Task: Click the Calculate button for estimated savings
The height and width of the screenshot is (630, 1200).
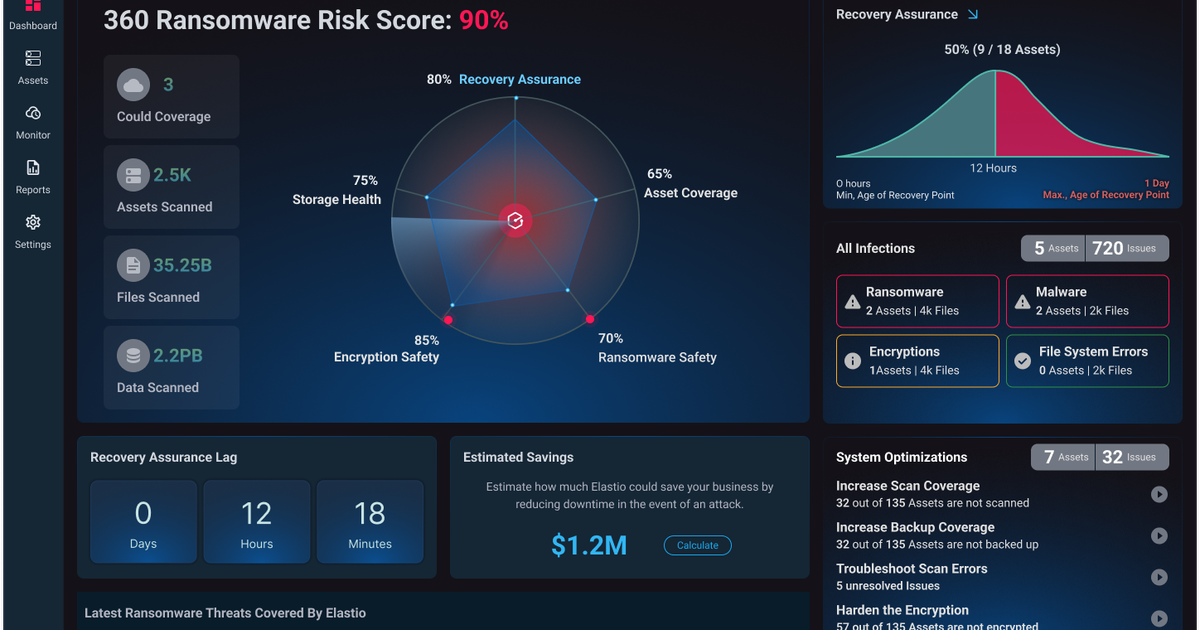Action: 697,545
